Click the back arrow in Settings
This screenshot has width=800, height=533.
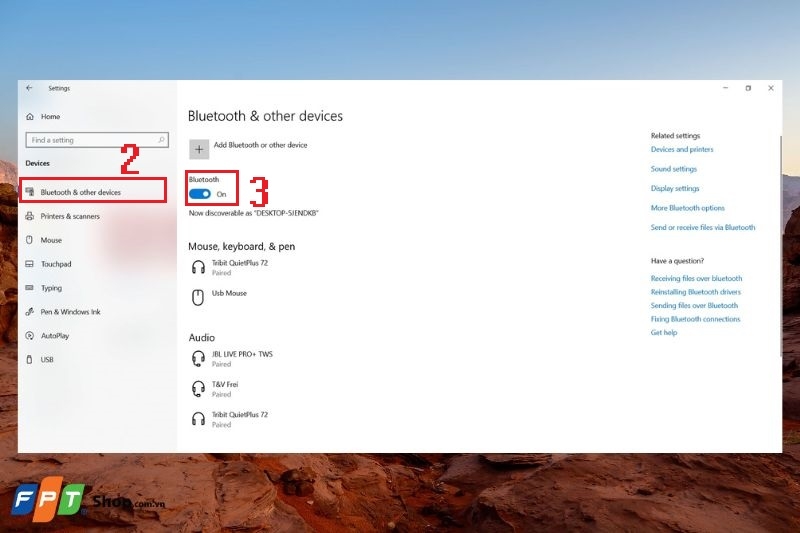[29, 88]
